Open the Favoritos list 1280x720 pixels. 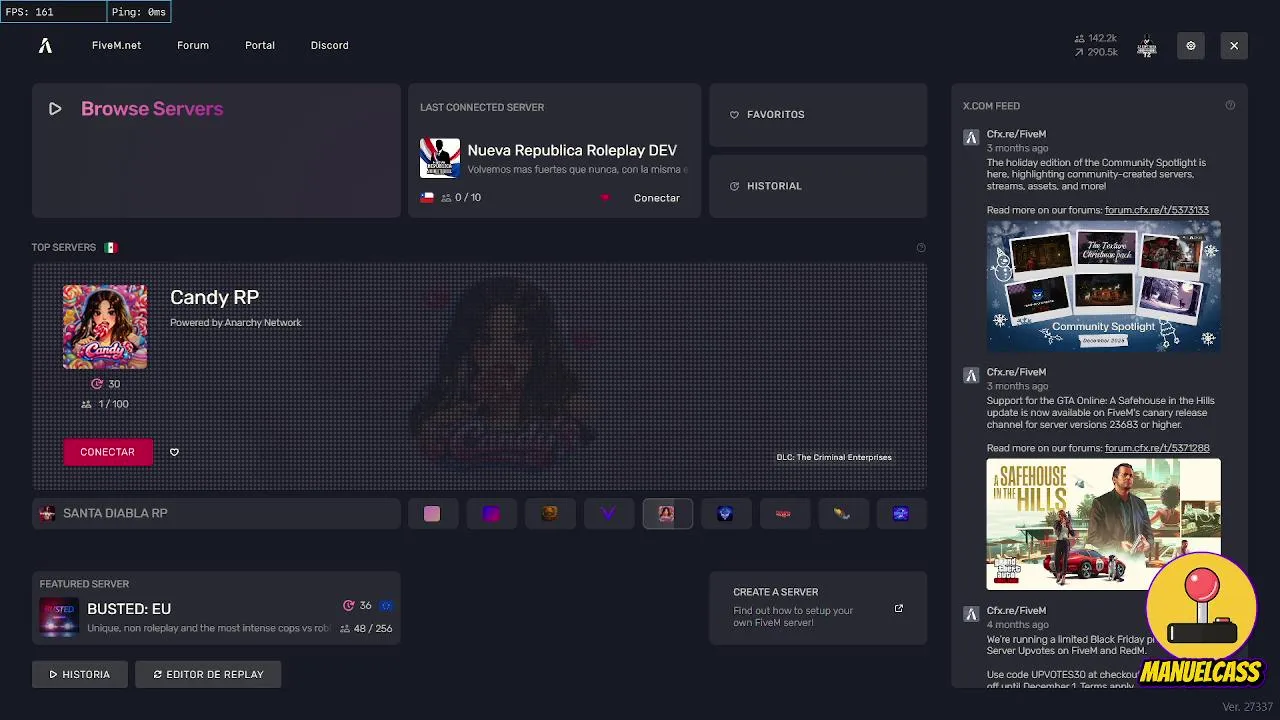pos(818,115)
